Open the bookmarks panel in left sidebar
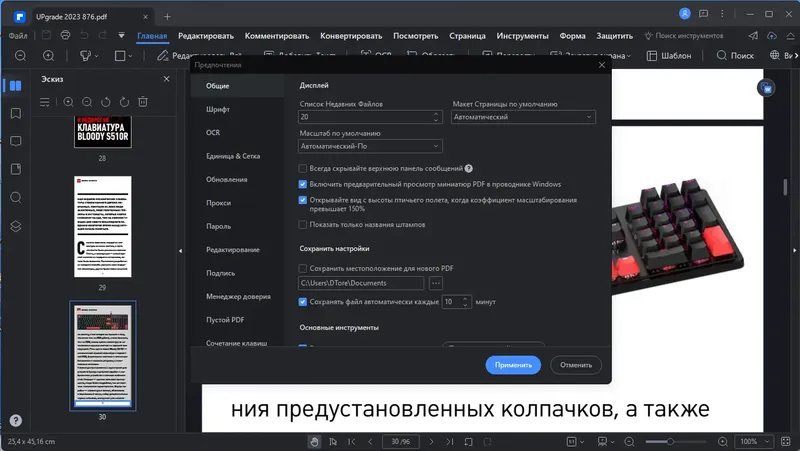The image size is (800, 451). pos(16,113)
